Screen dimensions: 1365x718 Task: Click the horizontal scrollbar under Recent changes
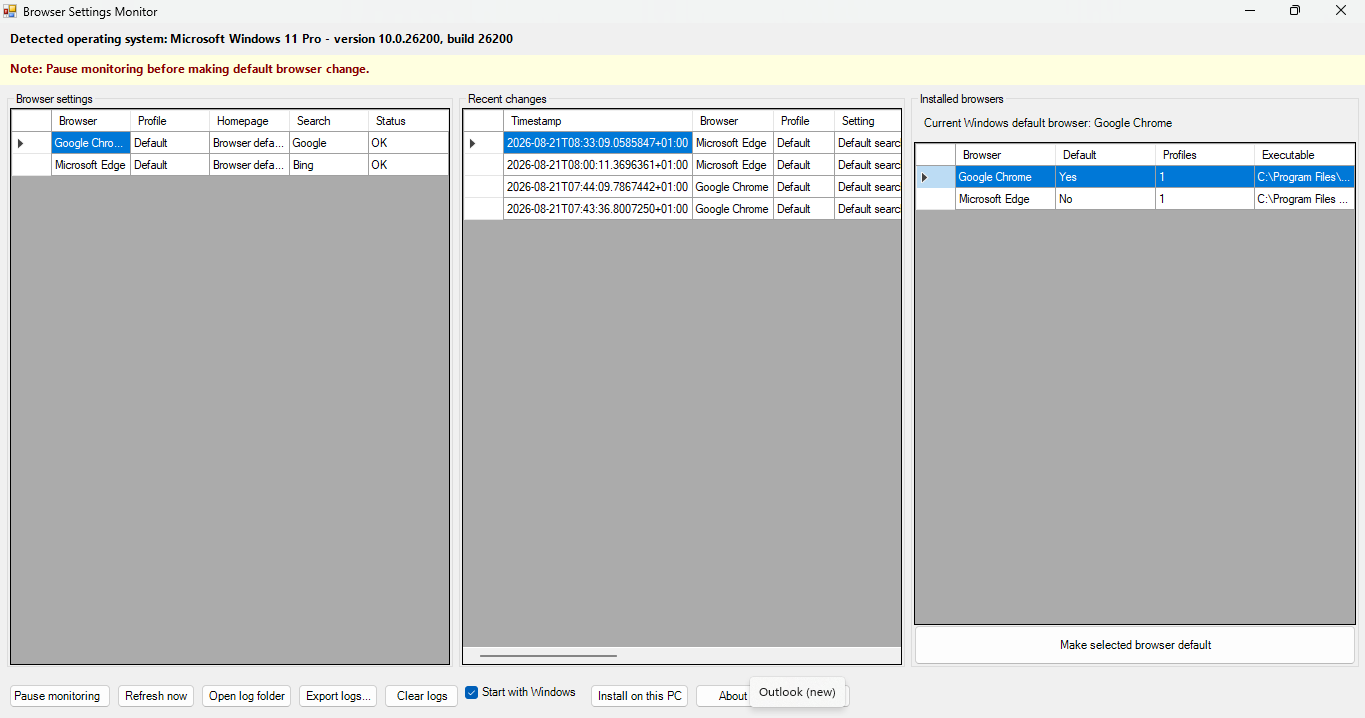click(548, 656)
